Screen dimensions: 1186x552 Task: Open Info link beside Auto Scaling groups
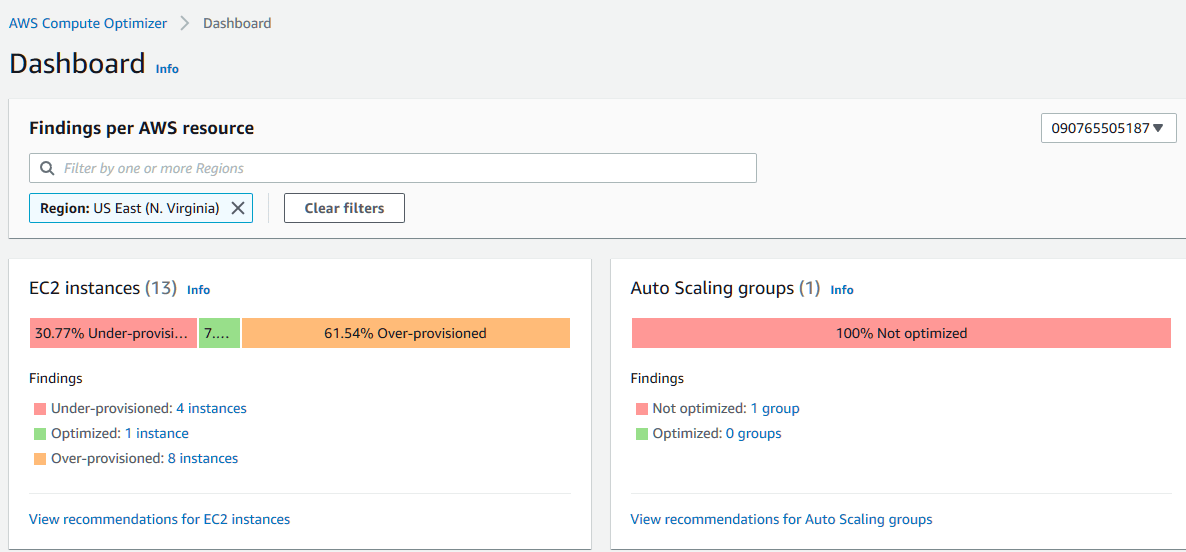click(x=842, y=290)
